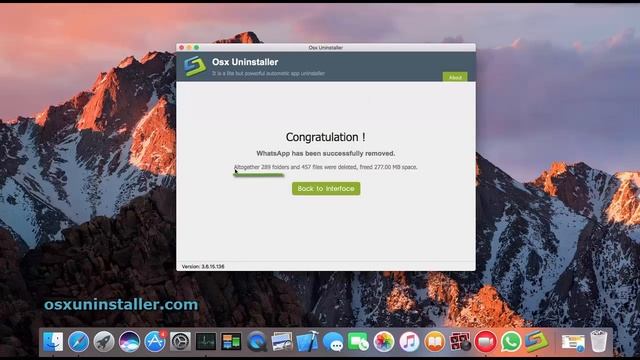Open App Store in the dock

coord(155,341)
